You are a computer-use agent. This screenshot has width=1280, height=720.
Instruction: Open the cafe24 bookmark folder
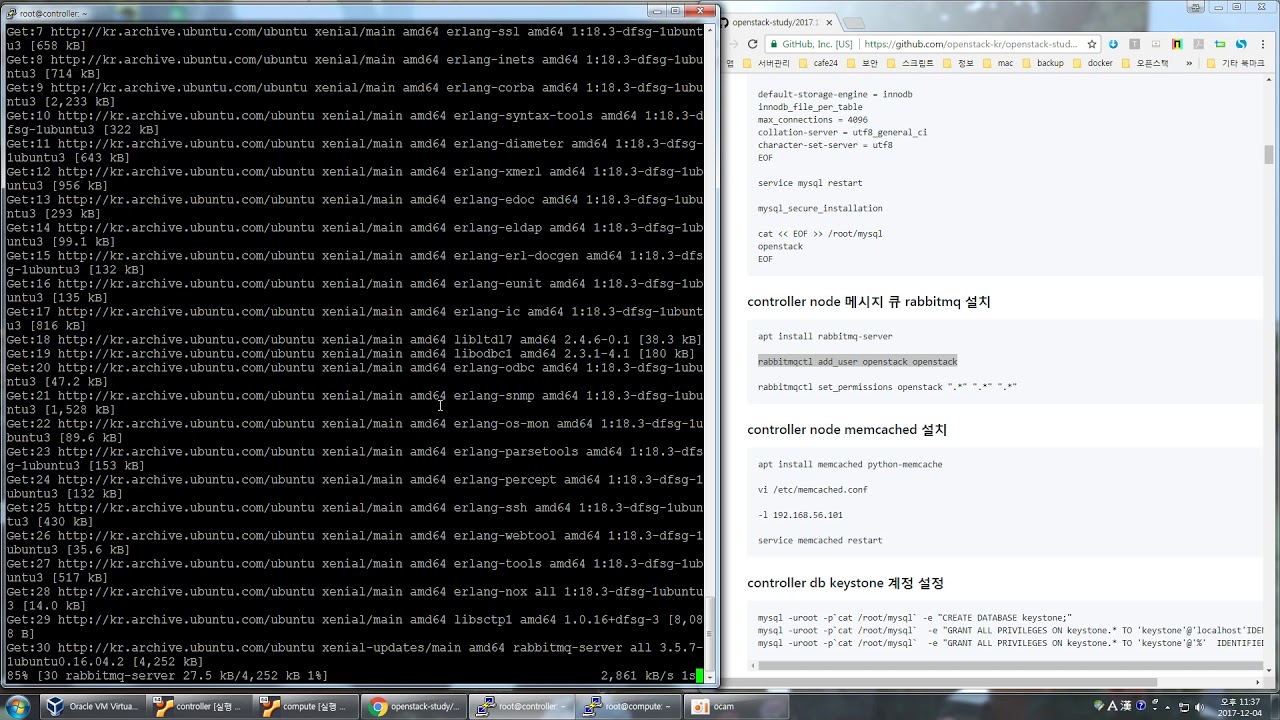coord(818,63)
